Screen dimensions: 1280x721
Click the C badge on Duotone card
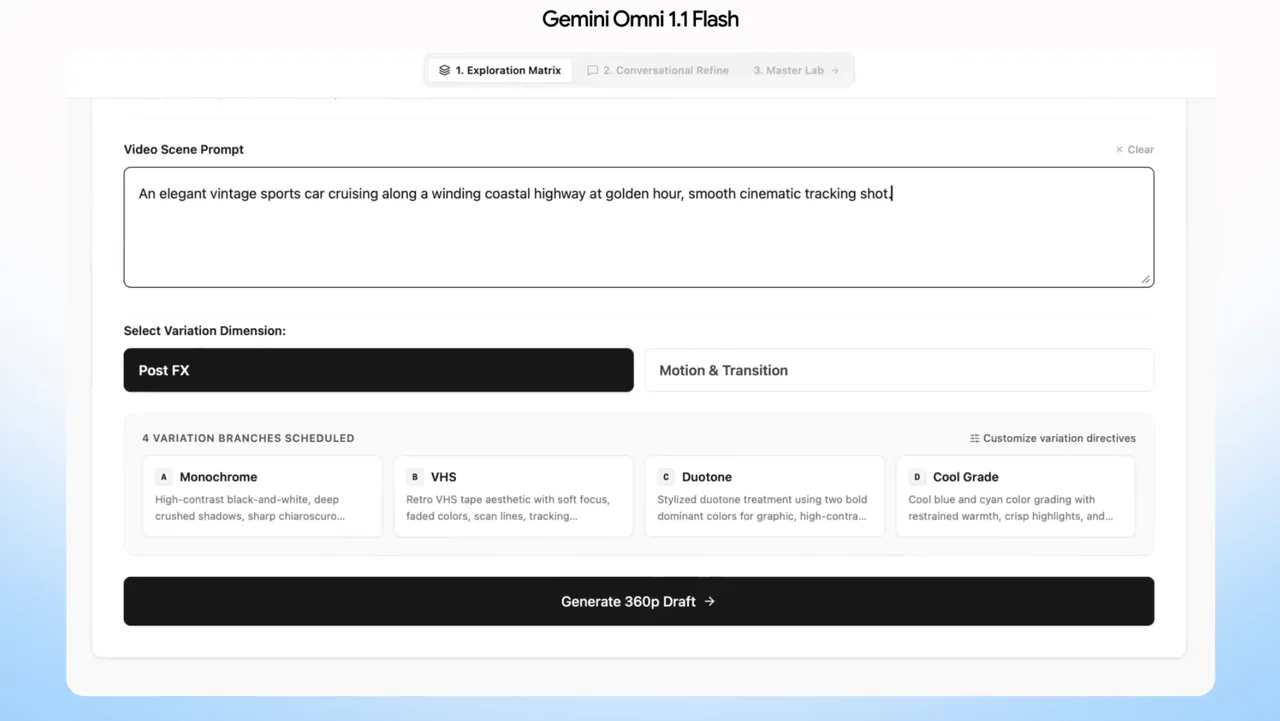[666, 477]
